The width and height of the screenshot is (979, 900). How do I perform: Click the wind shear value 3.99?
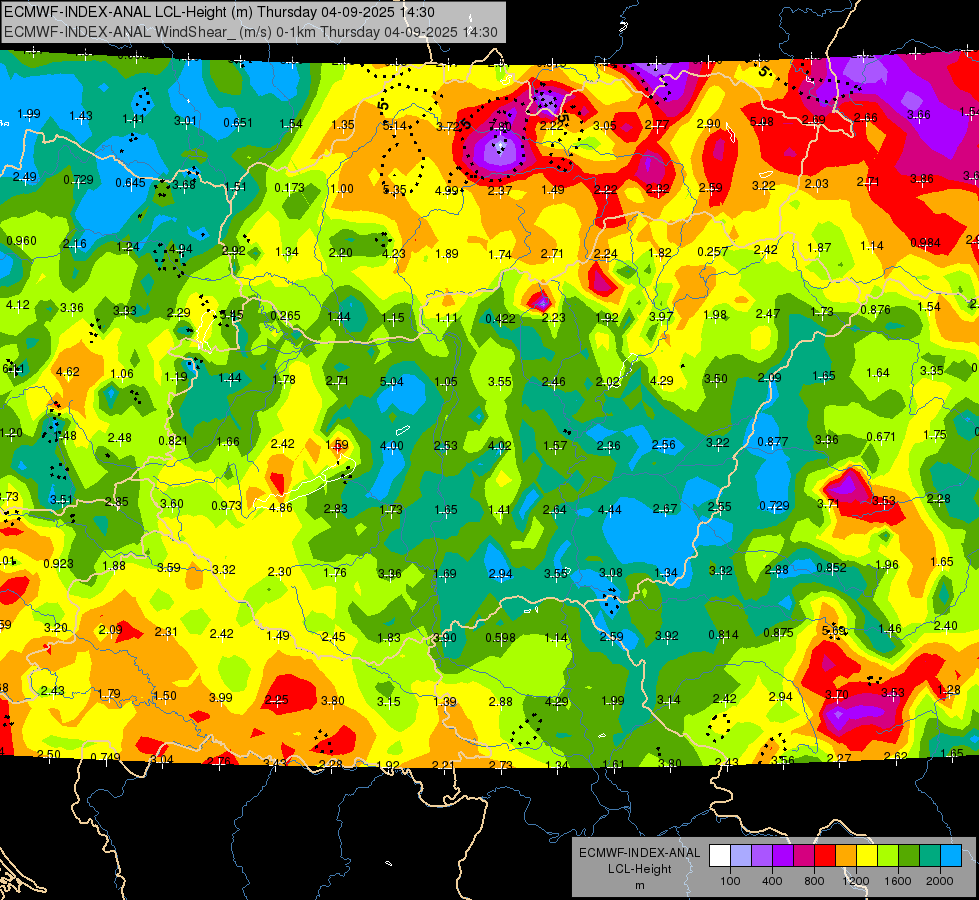(220, 698)
